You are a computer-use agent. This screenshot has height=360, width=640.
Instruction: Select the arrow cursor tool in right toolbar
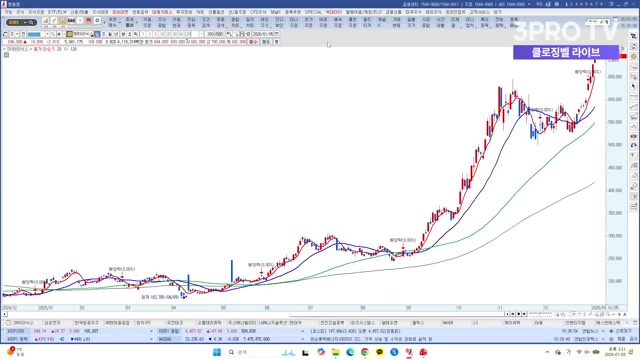(633, 86)
